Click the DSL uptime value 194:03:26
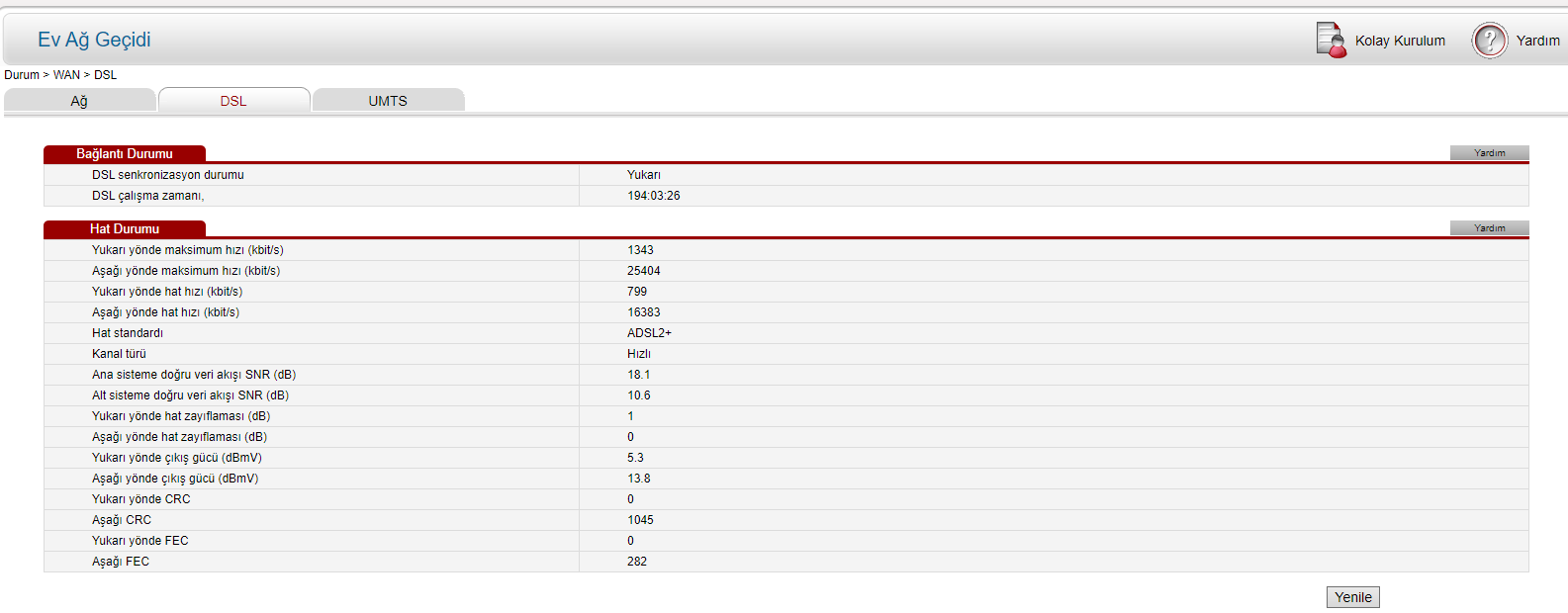Image resolution: width=1568 pixels, height=613 pixels. [x=653, y=196]
